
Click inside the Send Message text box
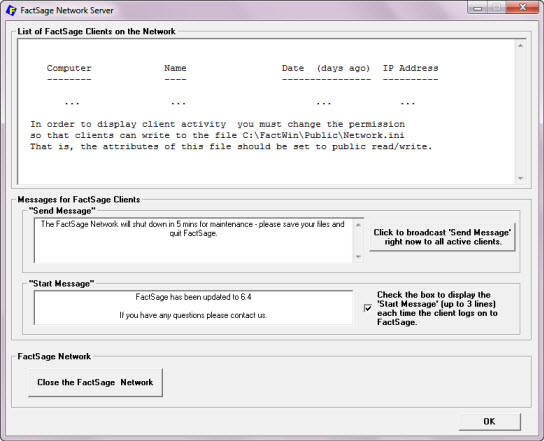coord(194,240)
